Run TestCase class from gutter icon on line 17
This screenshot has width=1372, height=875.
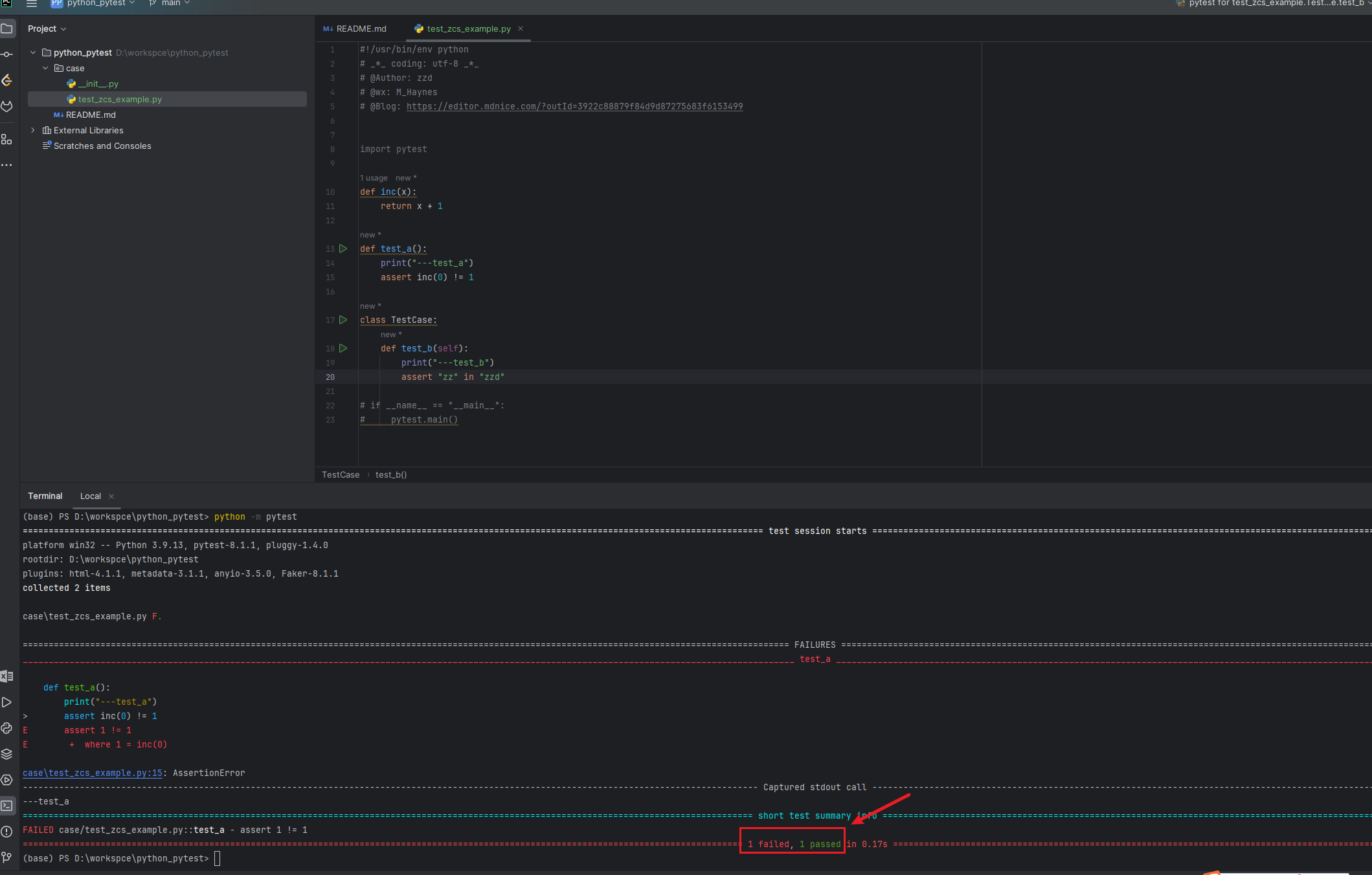click(344, 320)
